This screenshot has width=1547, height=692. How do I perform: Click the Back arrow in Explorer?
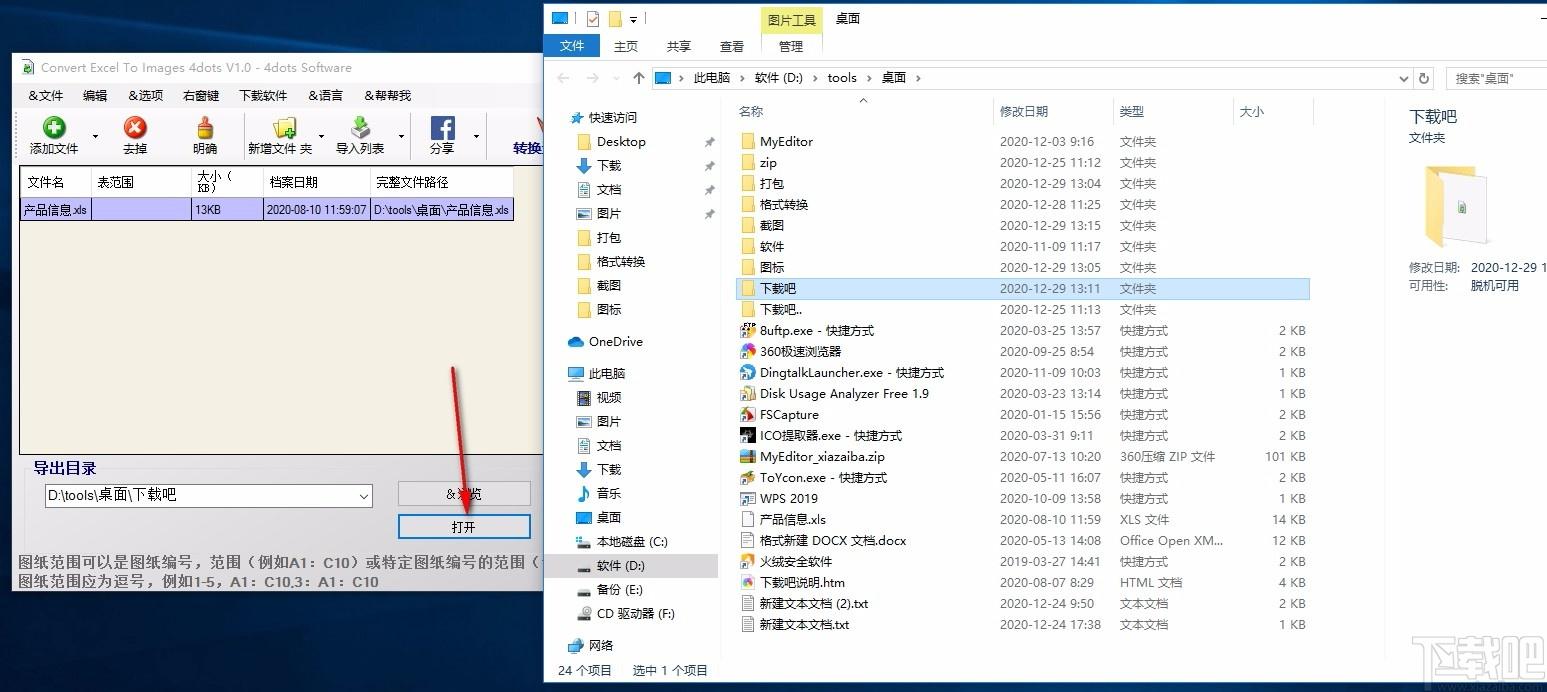pyautogui.click(x=564, y=78)
